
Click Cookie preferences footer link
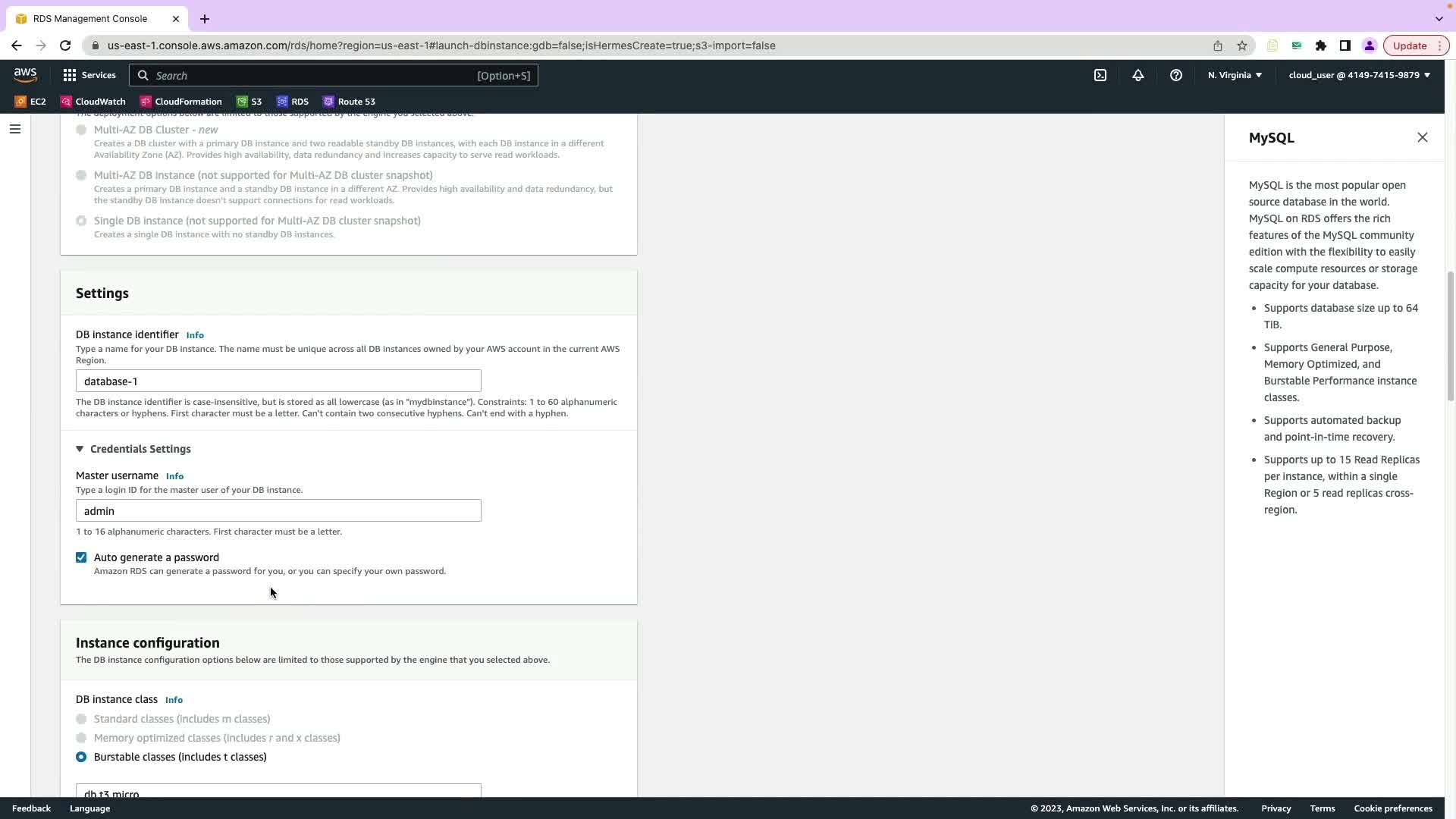click(1392, 808)
